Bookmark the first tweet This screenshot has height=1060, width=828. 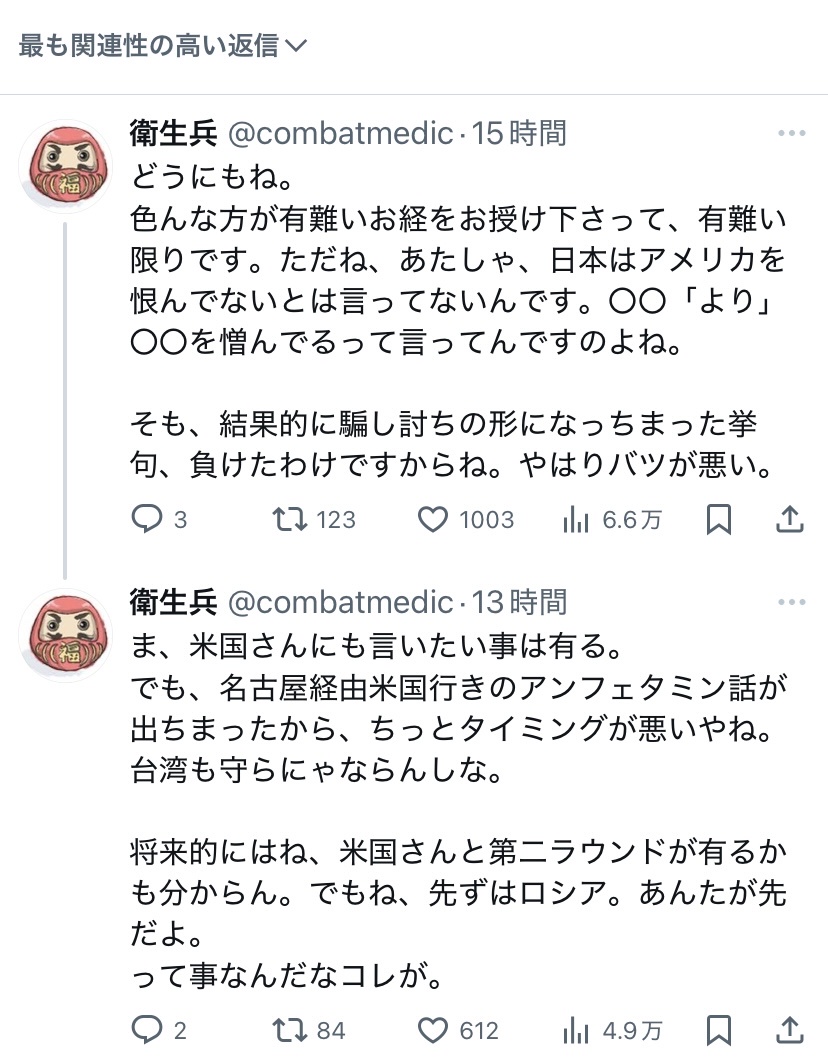tap(718, 519)
